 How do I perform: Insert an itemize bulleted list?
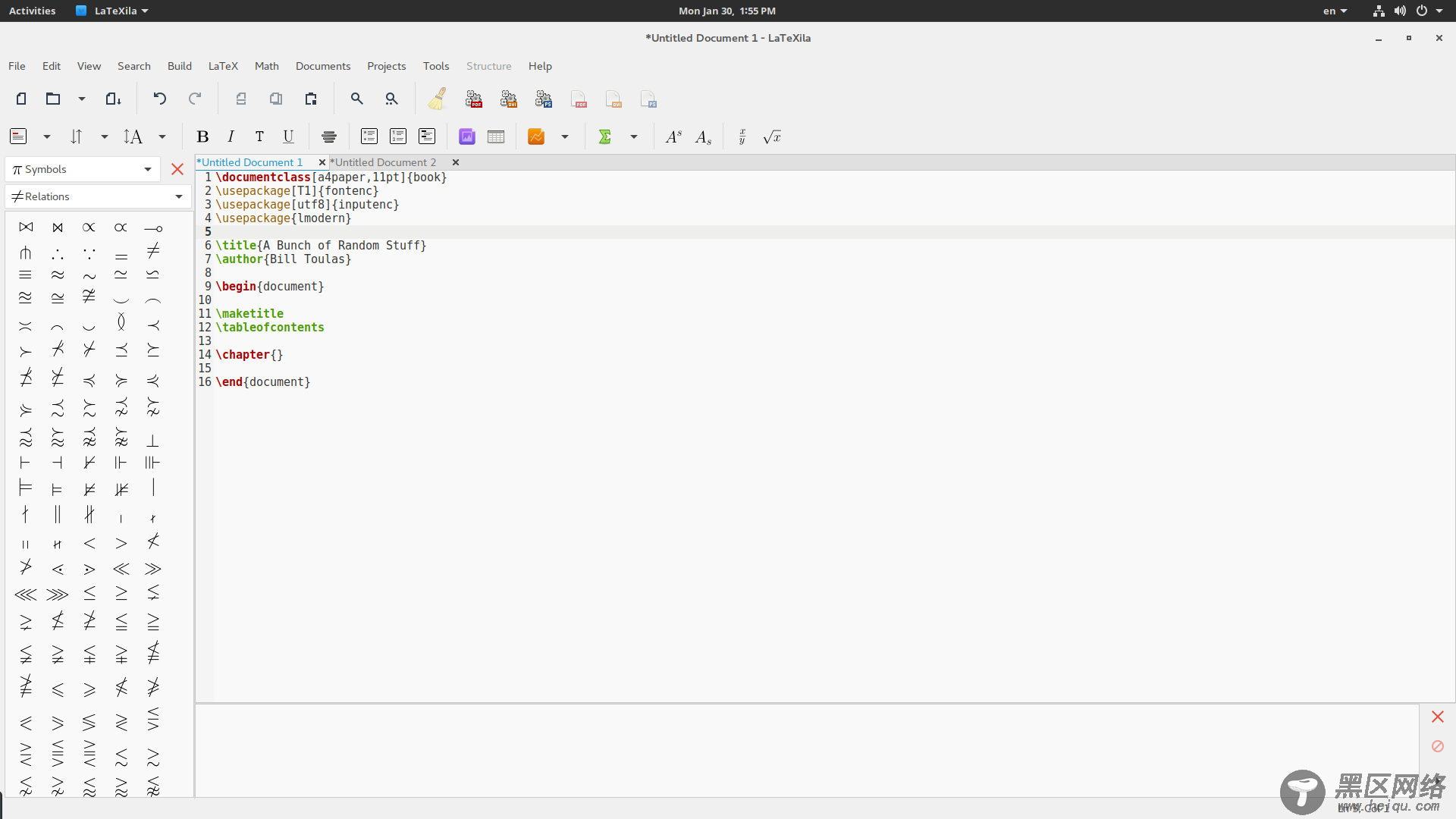[x=369, y=136]
